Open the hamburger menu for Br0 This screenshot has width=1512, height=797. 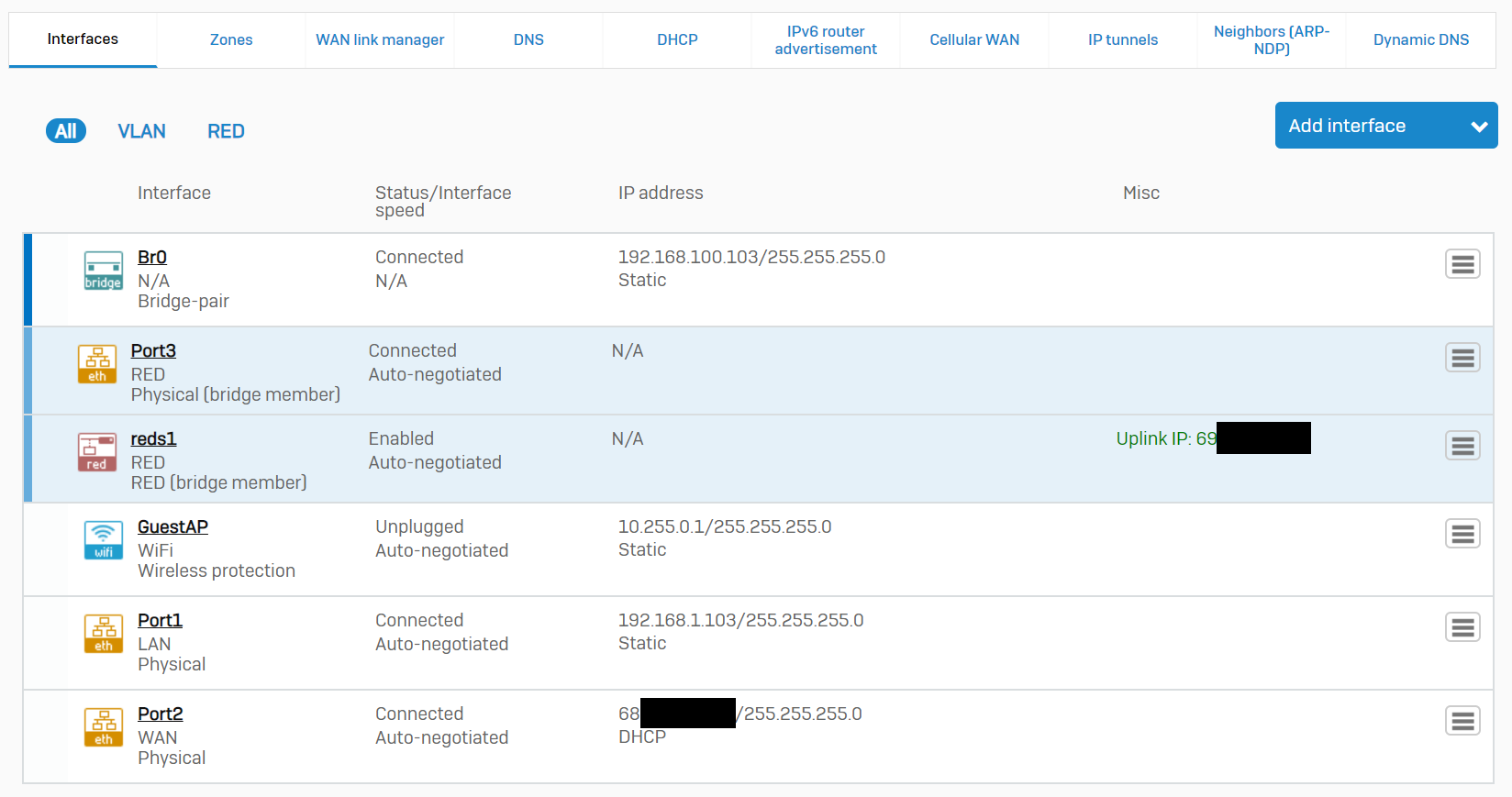pyautogui.click(x=1462, y=264)
